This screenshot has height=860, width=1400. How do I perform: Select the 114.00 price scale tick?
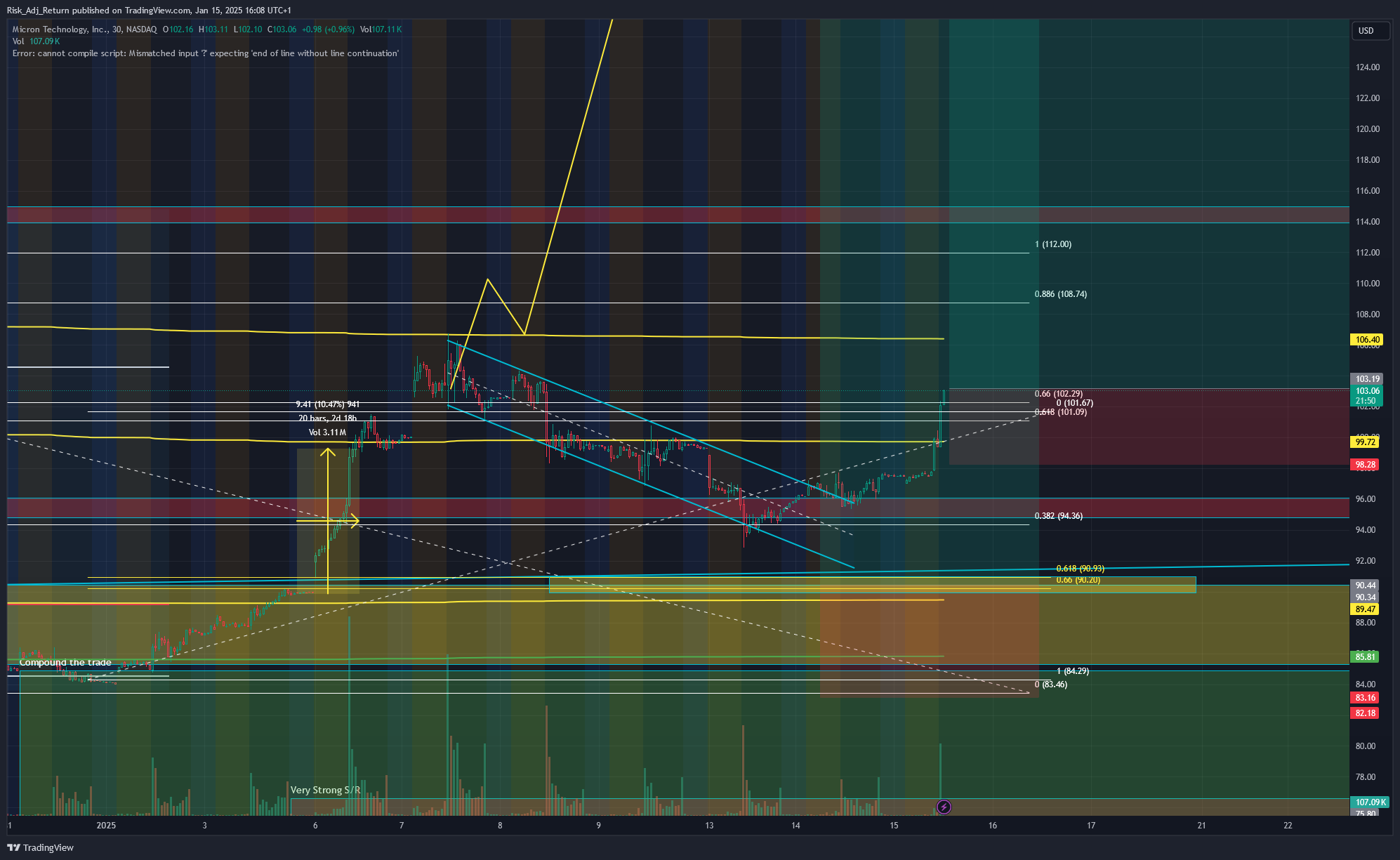click(x=1368, y=222)
